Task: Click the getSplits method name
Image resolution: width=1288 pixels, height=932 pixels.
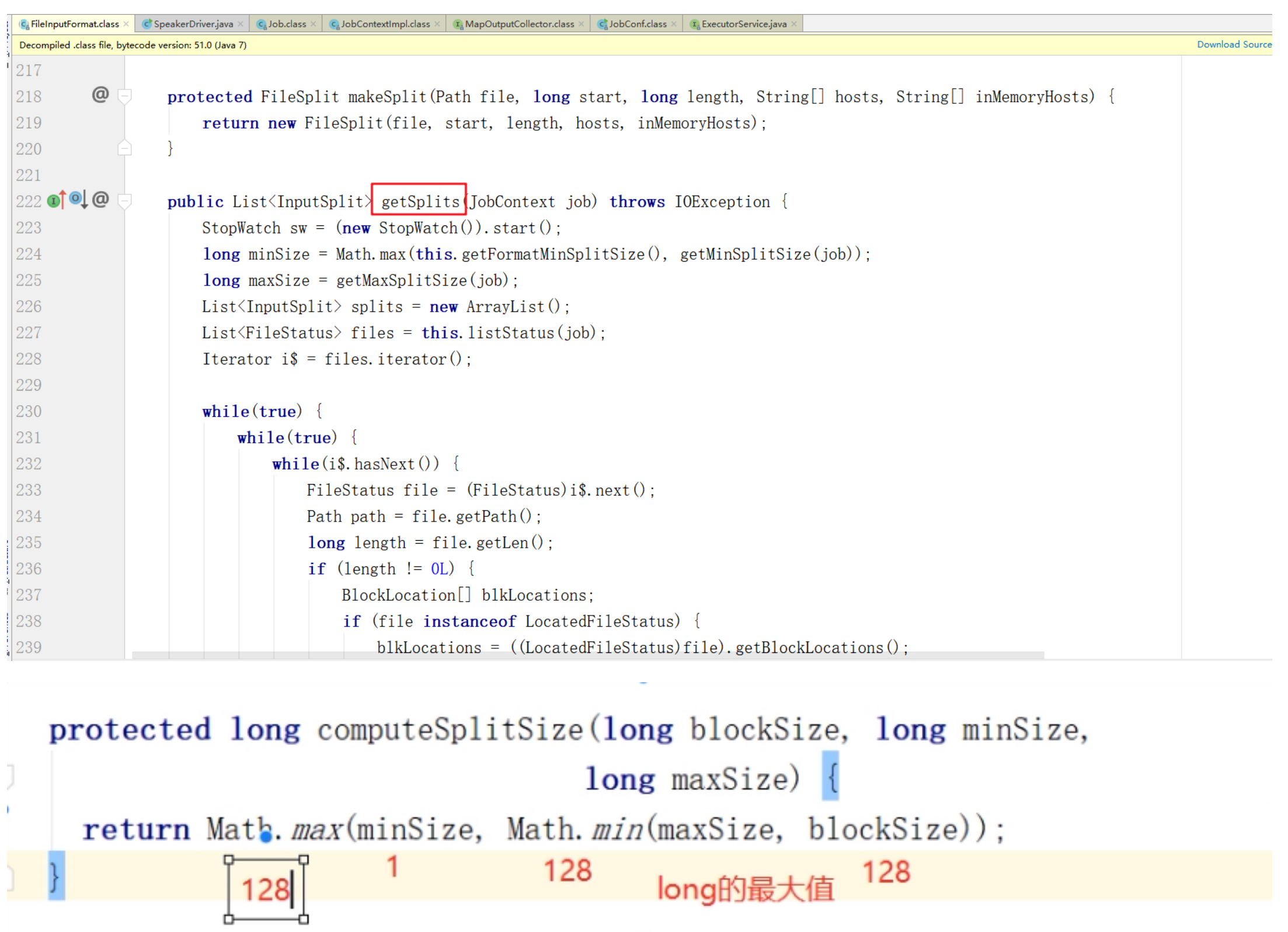Action: pyautogui.click(x=420, y=201)
